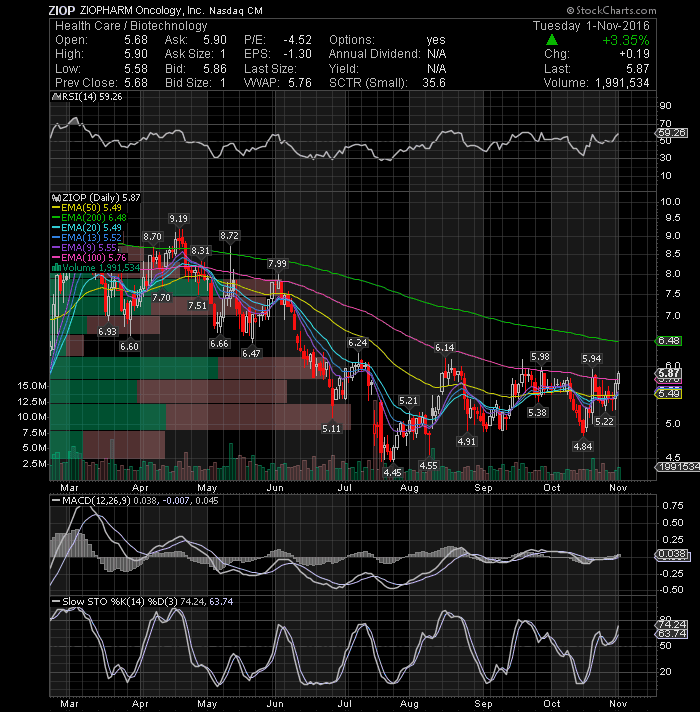The width and height of the screenshot is (700, 712).
Task: Click the 6.24 July high label
Action: pos(358,343)
